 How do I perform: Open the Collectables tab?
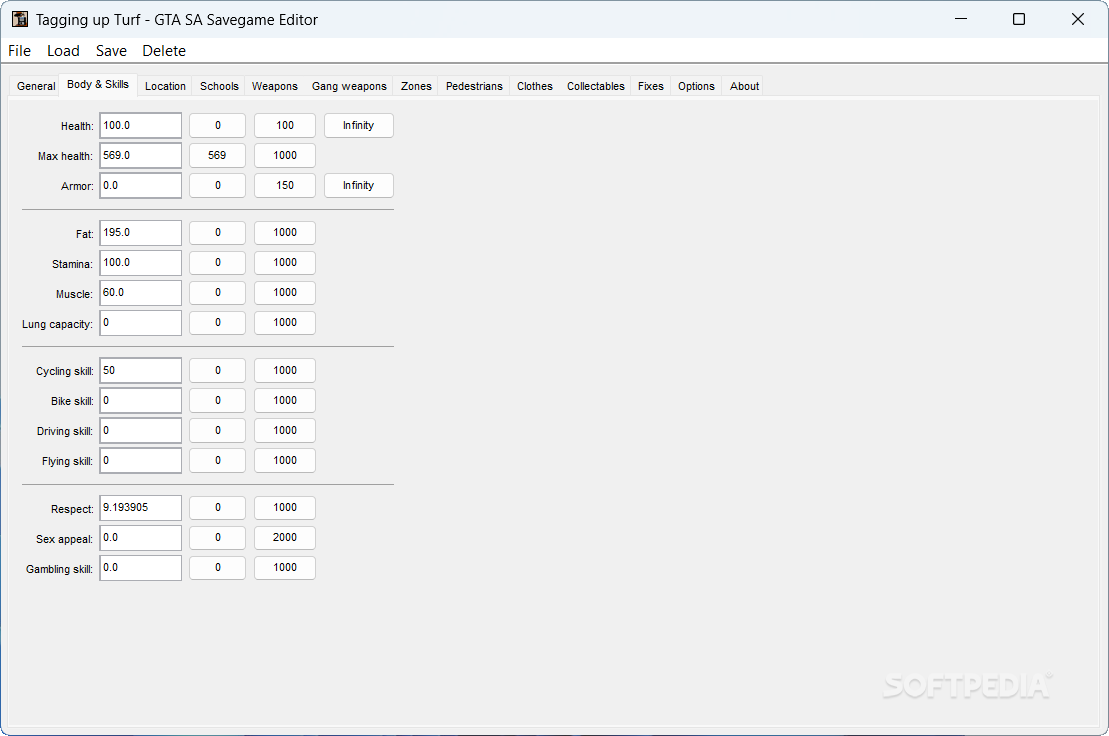click(x=596, y=86)
